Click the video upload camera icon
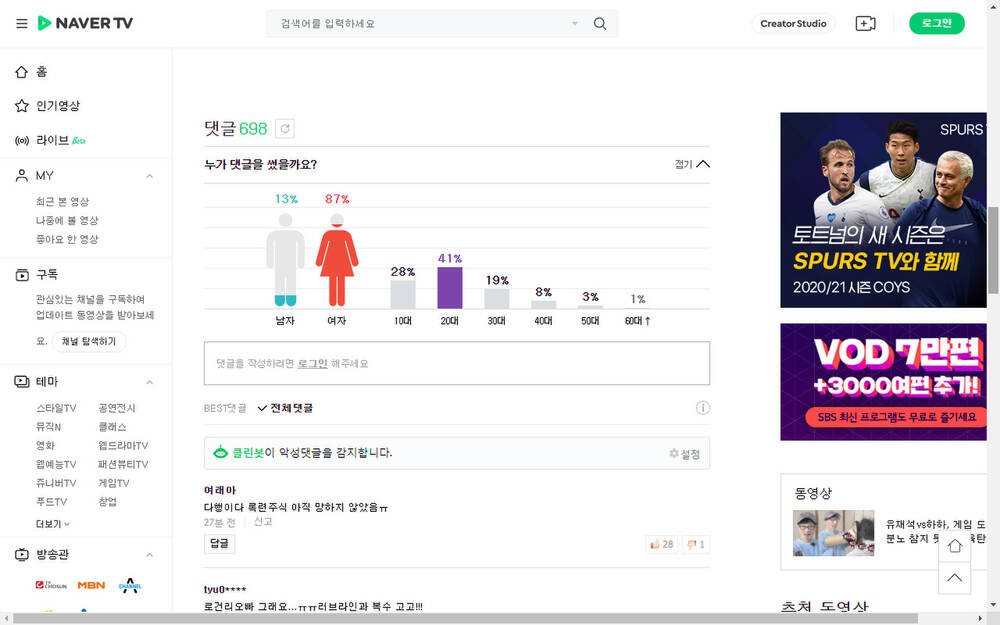This screenshot has height=625, width=1000. click(865, 24)
